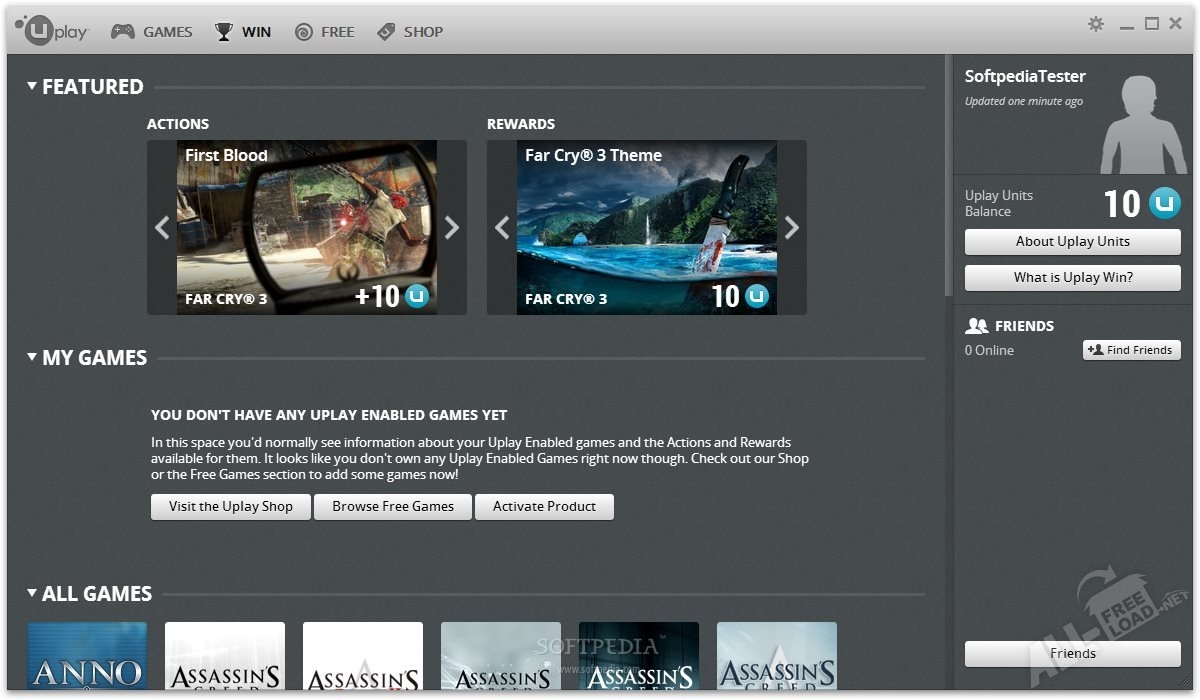Click the main content vertical scrollbar
The width and height of the screenshot is (1200, 700).
(948, 180)
